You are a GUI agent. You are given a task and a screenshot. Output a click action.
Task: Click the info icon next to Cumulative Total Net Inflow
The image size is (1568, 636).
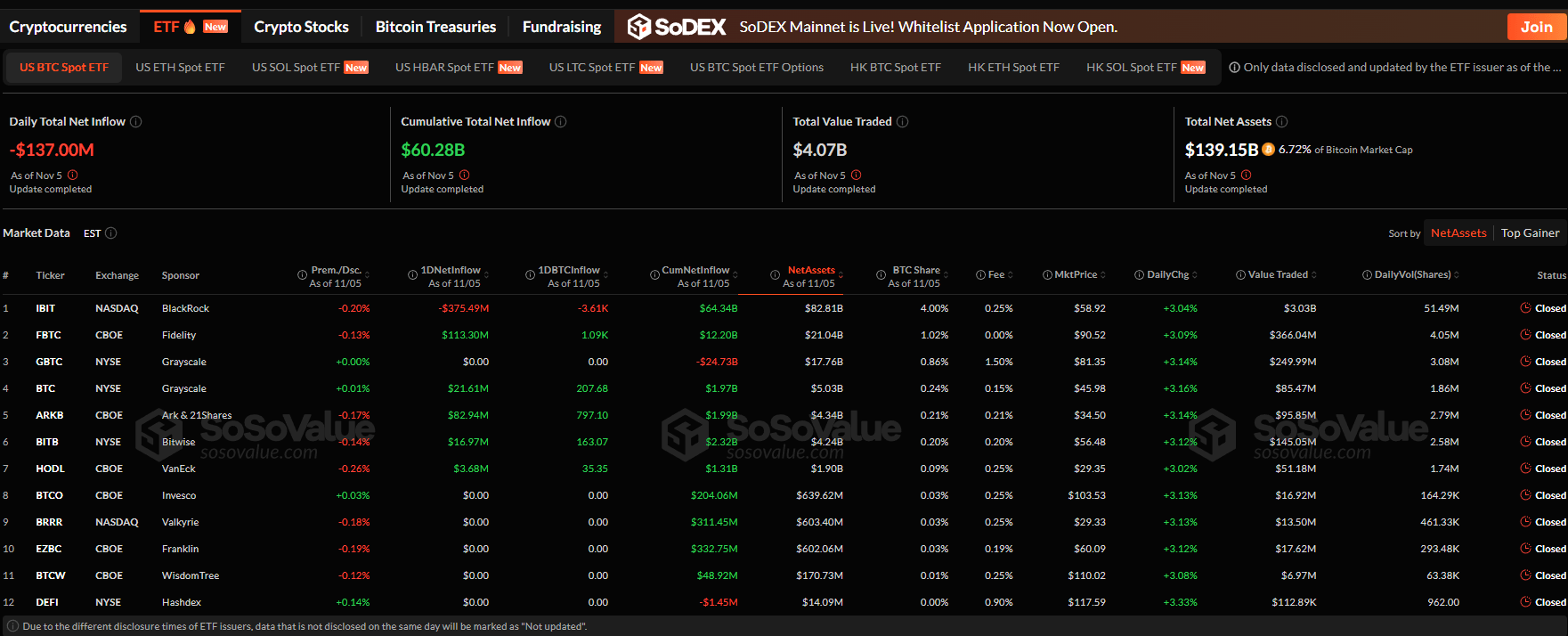click(x=561, y=122)
